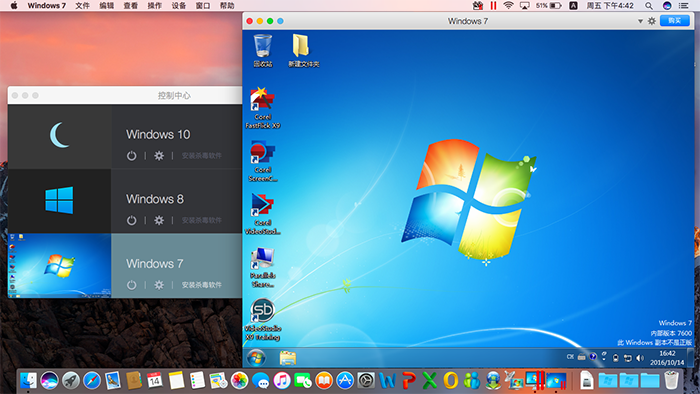Open the AirPlay display menu
Image resolution: width=700 pixels, height=394 pixels.
[x=525, y=5]
